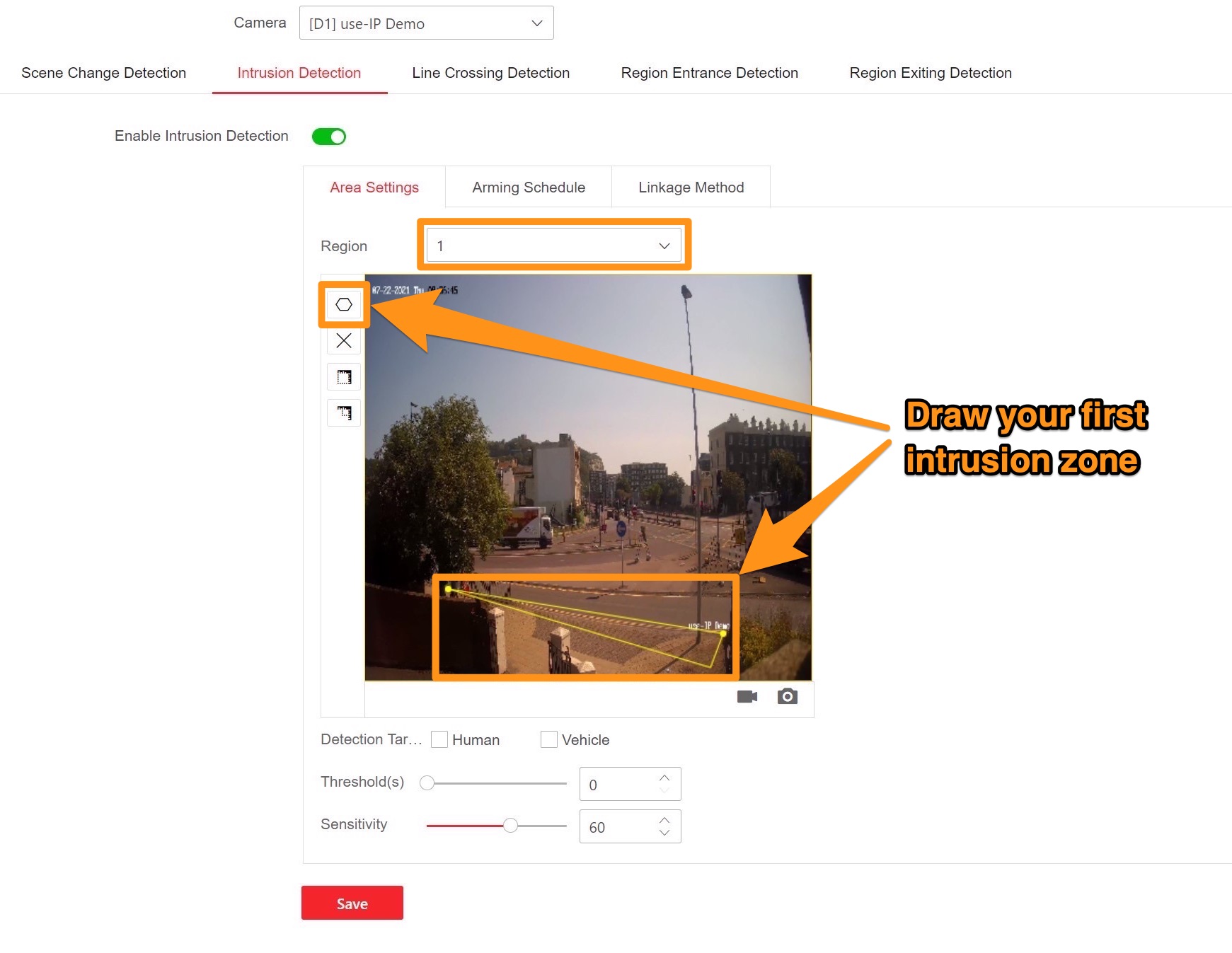Viewport: 1232px width, 953px height.
Task: Select the max size rectangle tool
Action: click(344, 377)
